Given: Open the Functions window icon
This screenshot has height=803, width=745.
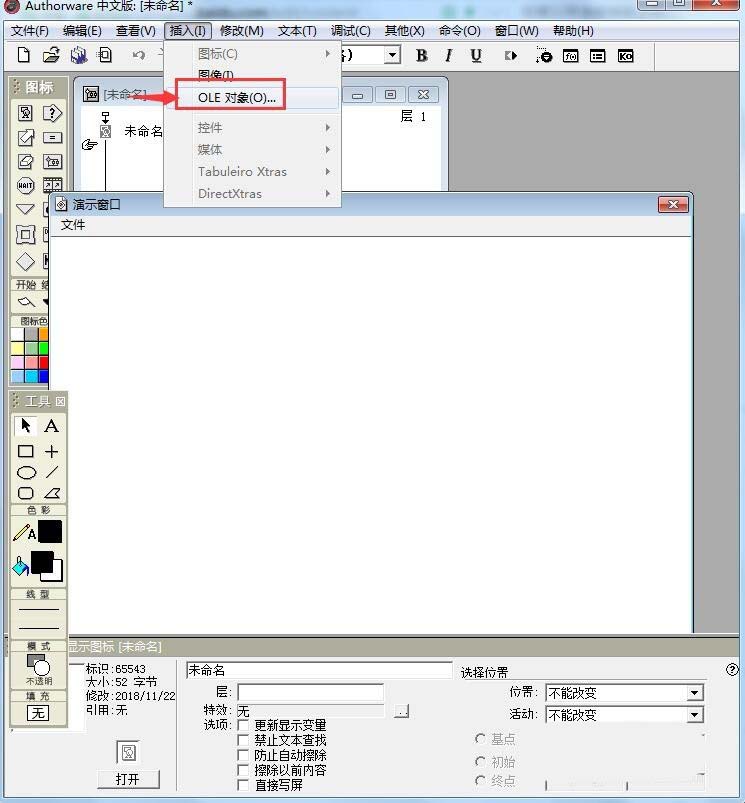Looking at the screenshot, I should tap(570, 56).
